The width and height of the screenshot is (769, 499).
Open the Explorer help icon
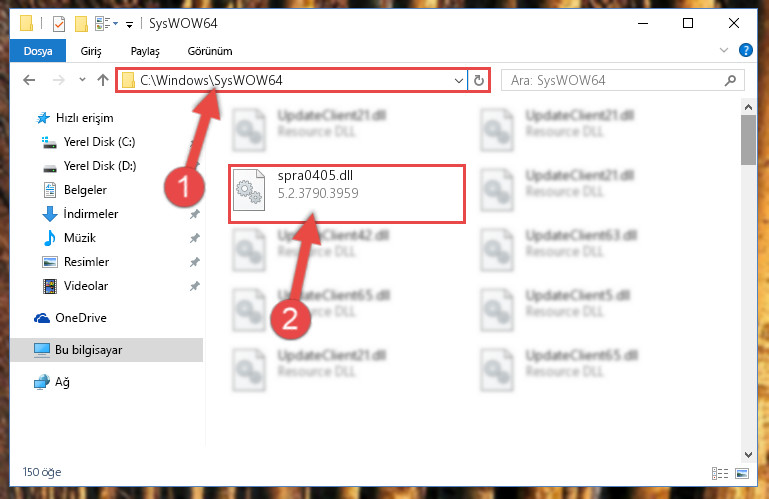[745, 50]
